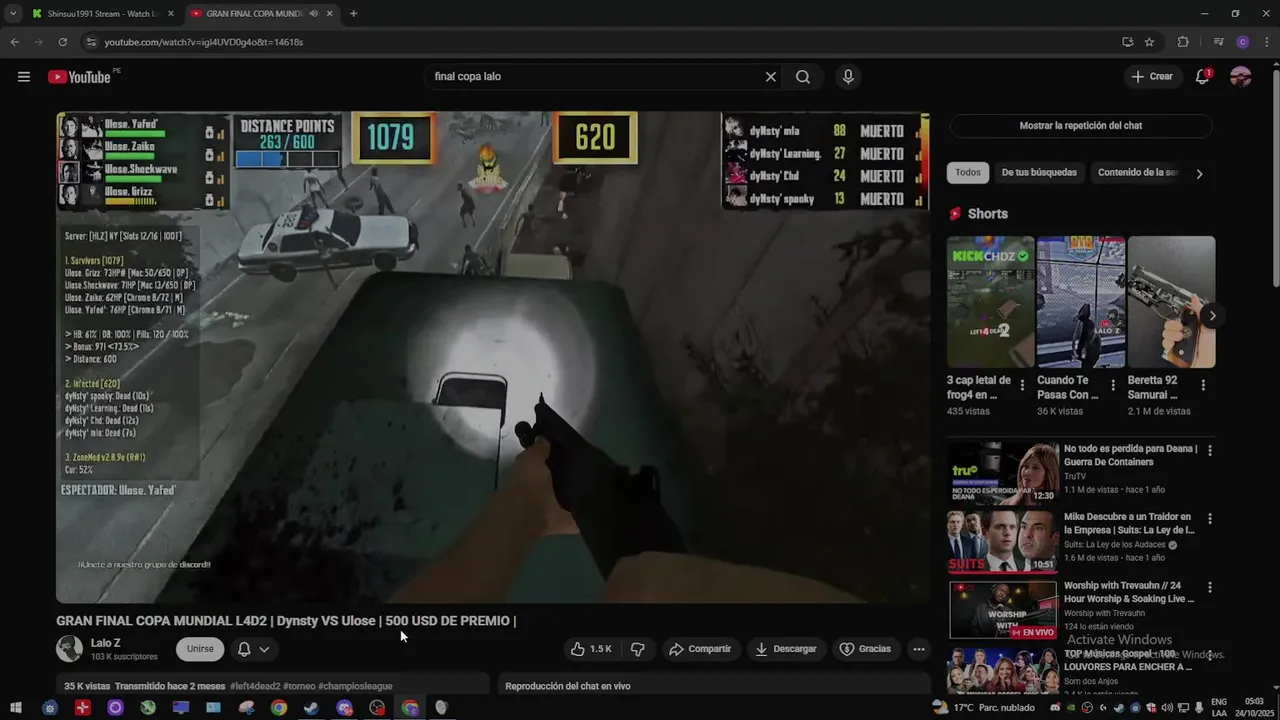Screen dimensions: 1280x720
Task: Download the video with 'Descargar'
Action: pyautogui.click(x=785, y=649)
